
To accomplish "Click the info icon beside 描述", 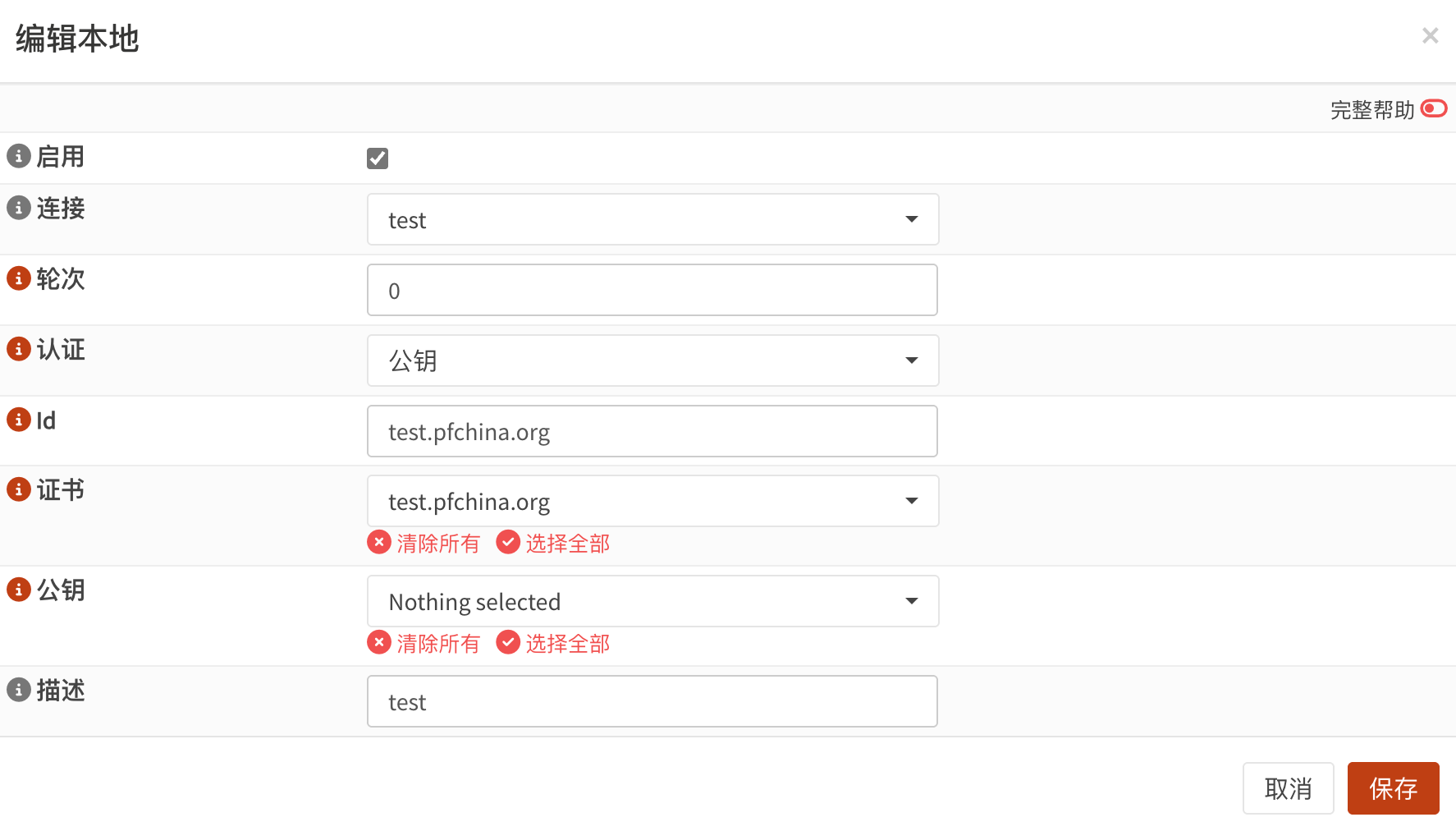I will tap(19, 690).
